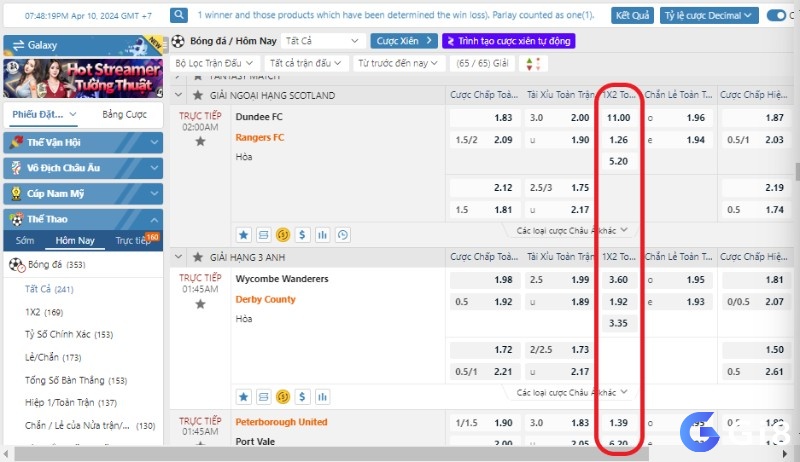Image resolution: width=800 pixels, height=462 pixels.
Task: Click the blue star icon in Wycombe toolbar
Action: coord(243,397)
